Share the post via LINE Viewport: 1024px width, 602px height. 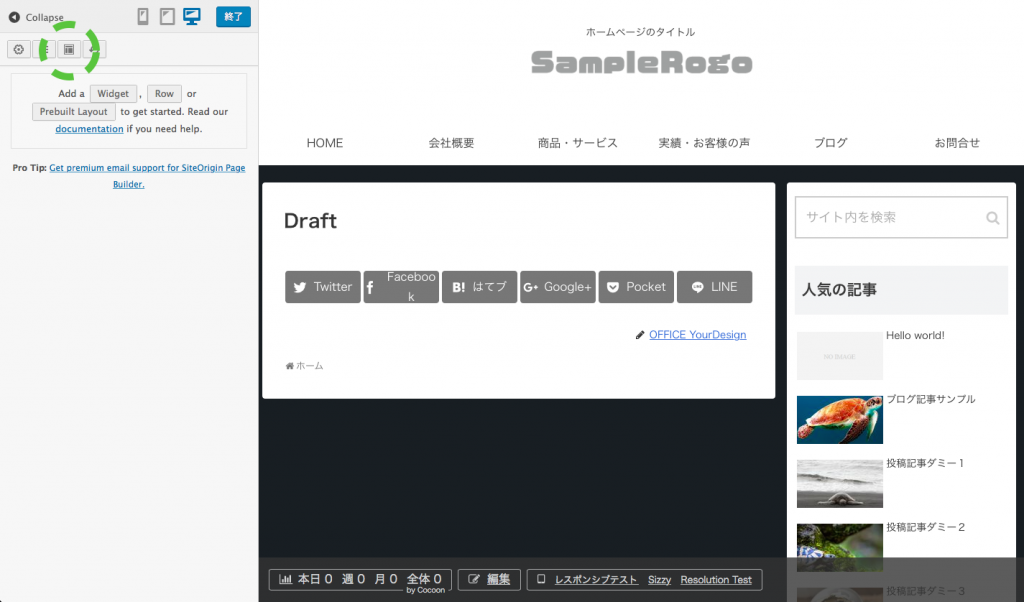[x=714, y=287]
